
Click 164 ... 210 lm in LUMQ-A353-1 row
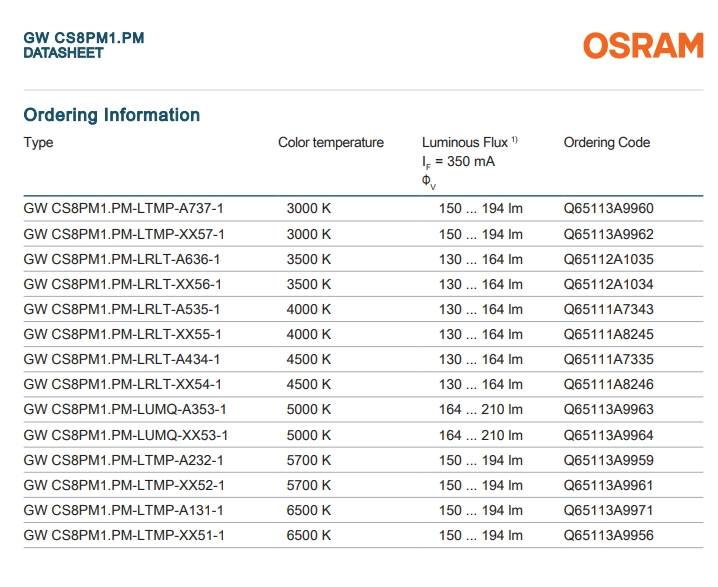tap(481, 409)
